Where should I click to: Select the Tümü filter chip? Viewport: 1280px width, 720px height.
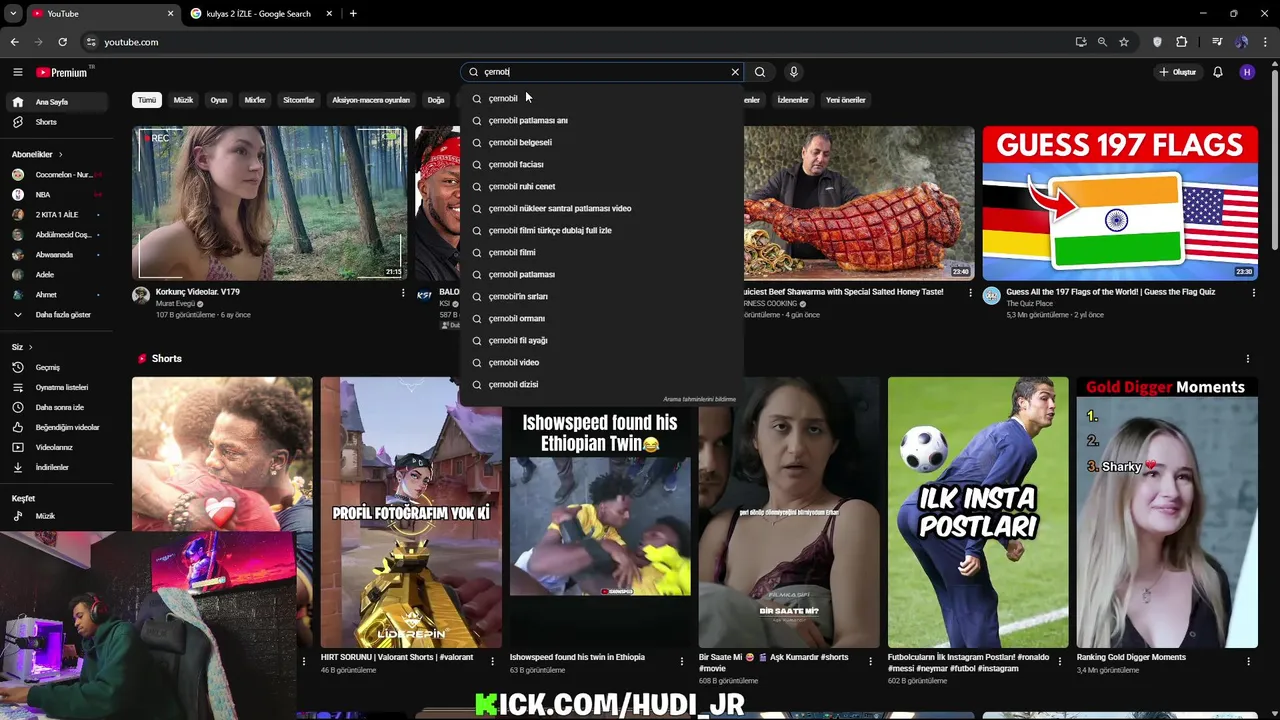(x=147, y=100)
